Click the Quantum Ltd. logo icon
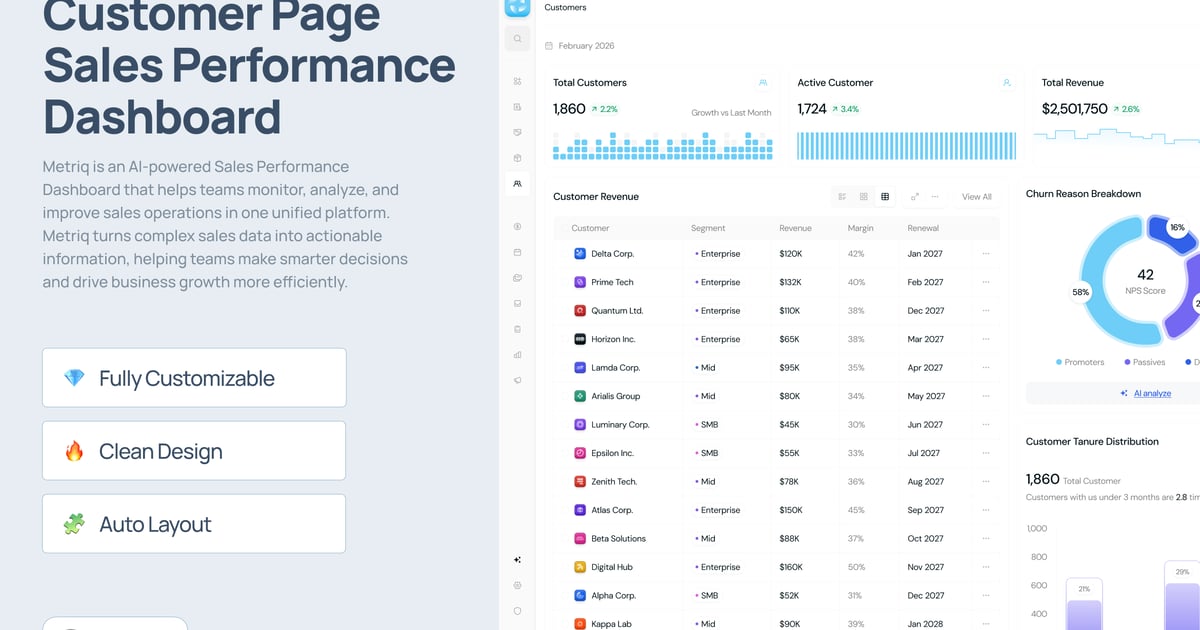Viewport: 1200px width, 630px height. coord(579,311)
